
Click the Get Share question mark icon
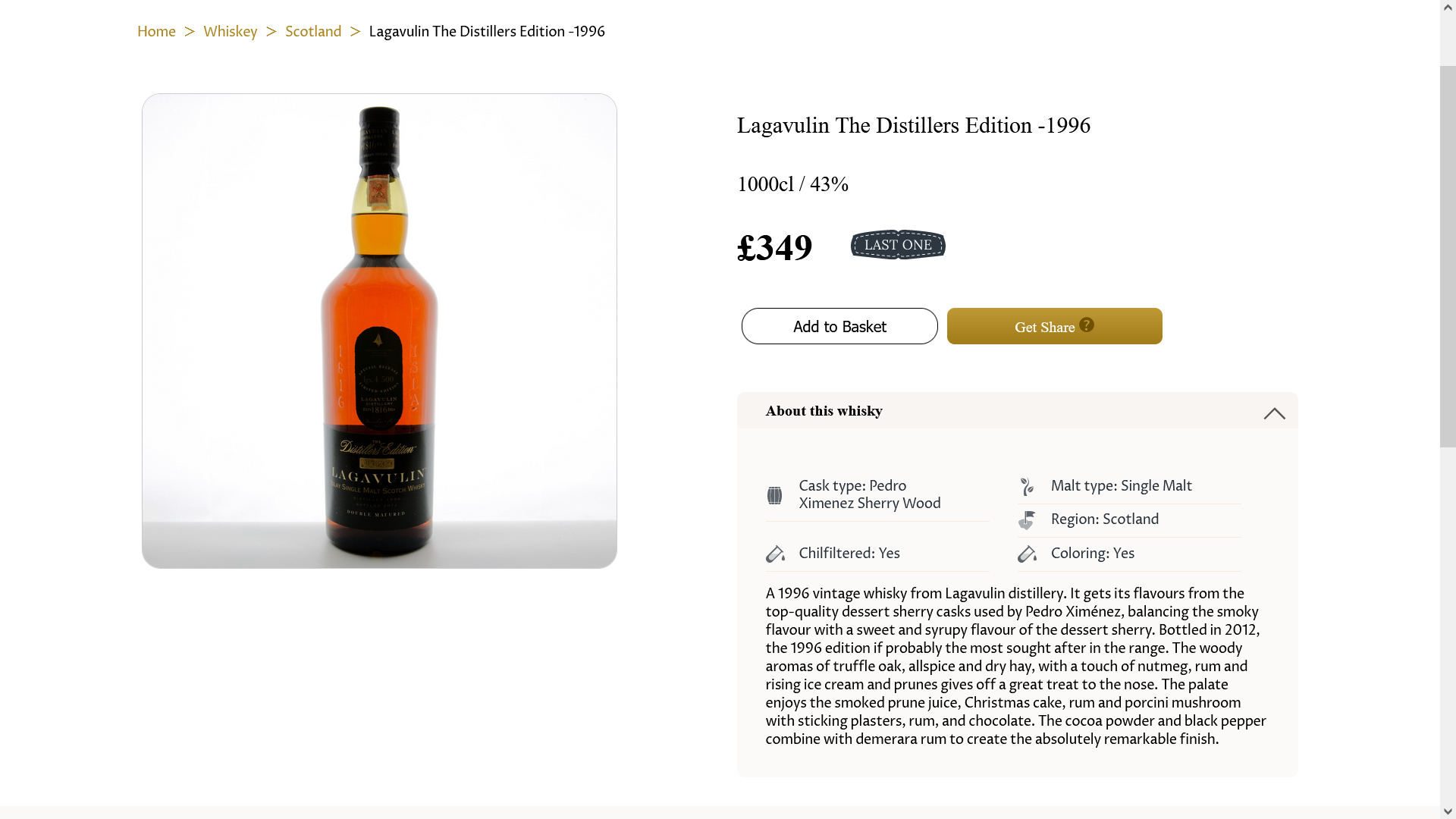pyautogui.click(x=1087, y=325)
